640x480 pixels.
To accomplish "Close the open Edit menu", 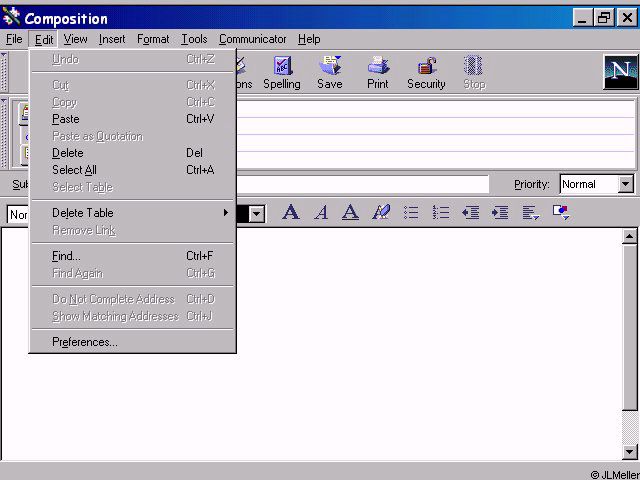I will (x=44, y=39).
